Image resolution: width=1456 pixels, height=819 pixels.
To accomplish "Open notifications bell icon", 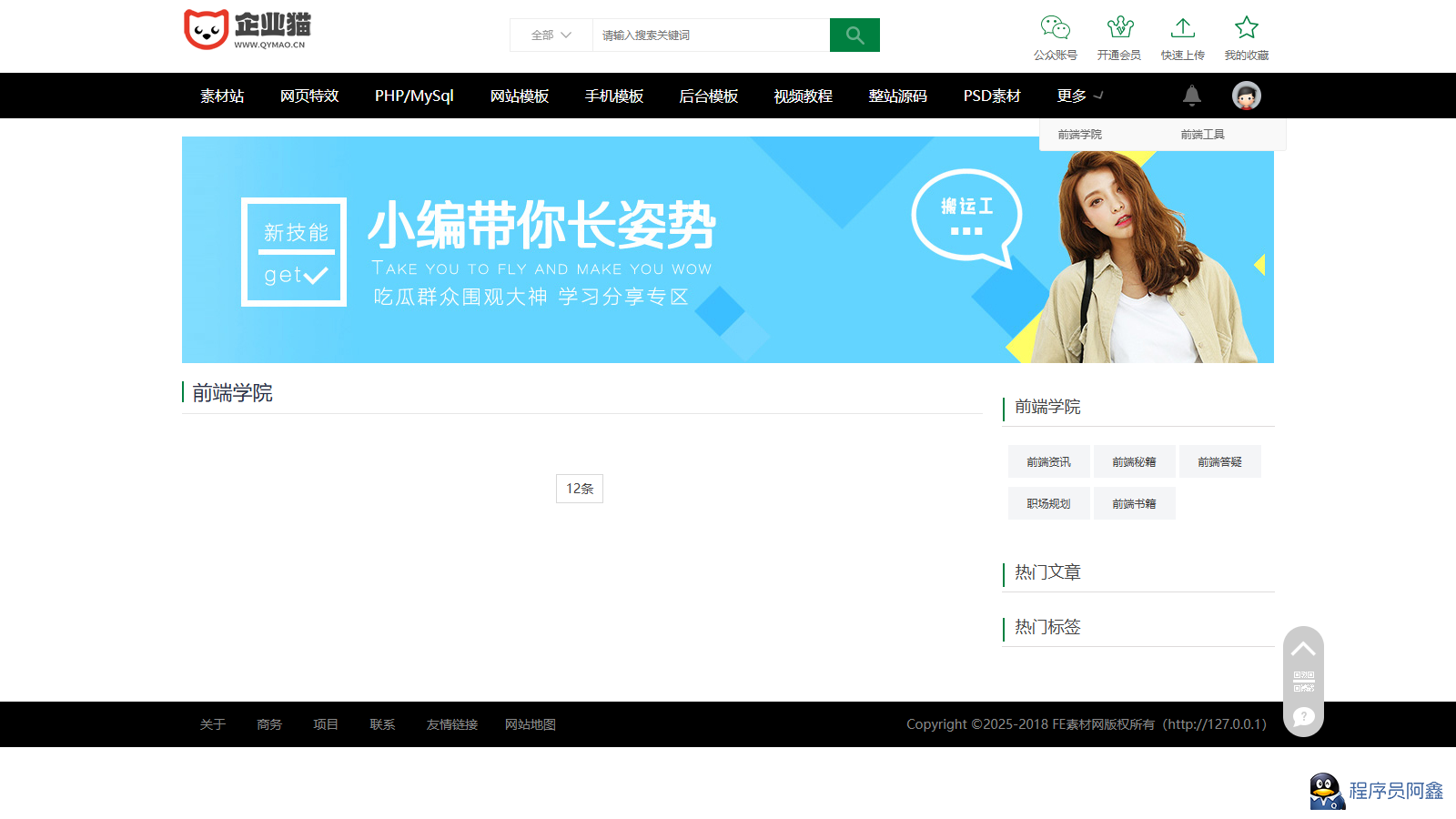I will pyautogui.click(x=1192, y=96).
